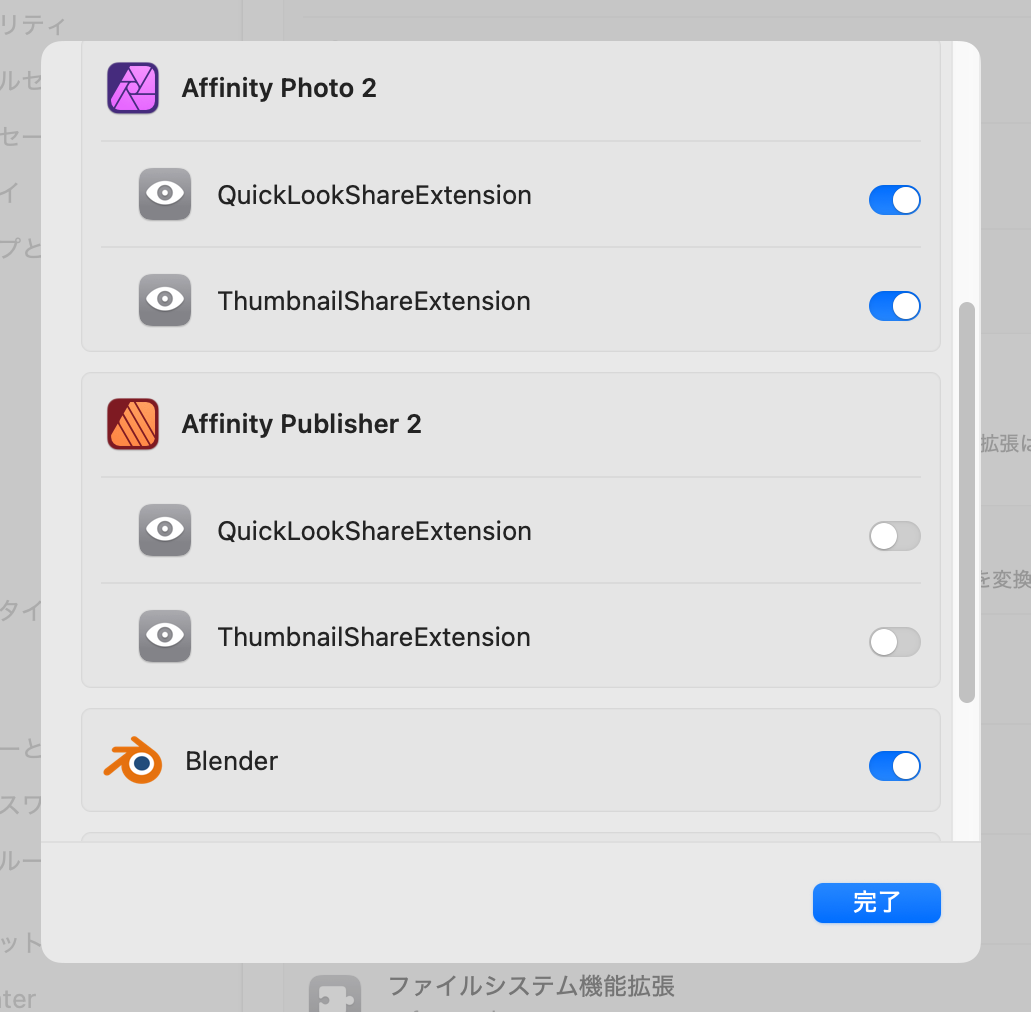Click eye icon of Affinity Photo ThumbnailShareExtension

pyautogui.click(x=165, y=300)
